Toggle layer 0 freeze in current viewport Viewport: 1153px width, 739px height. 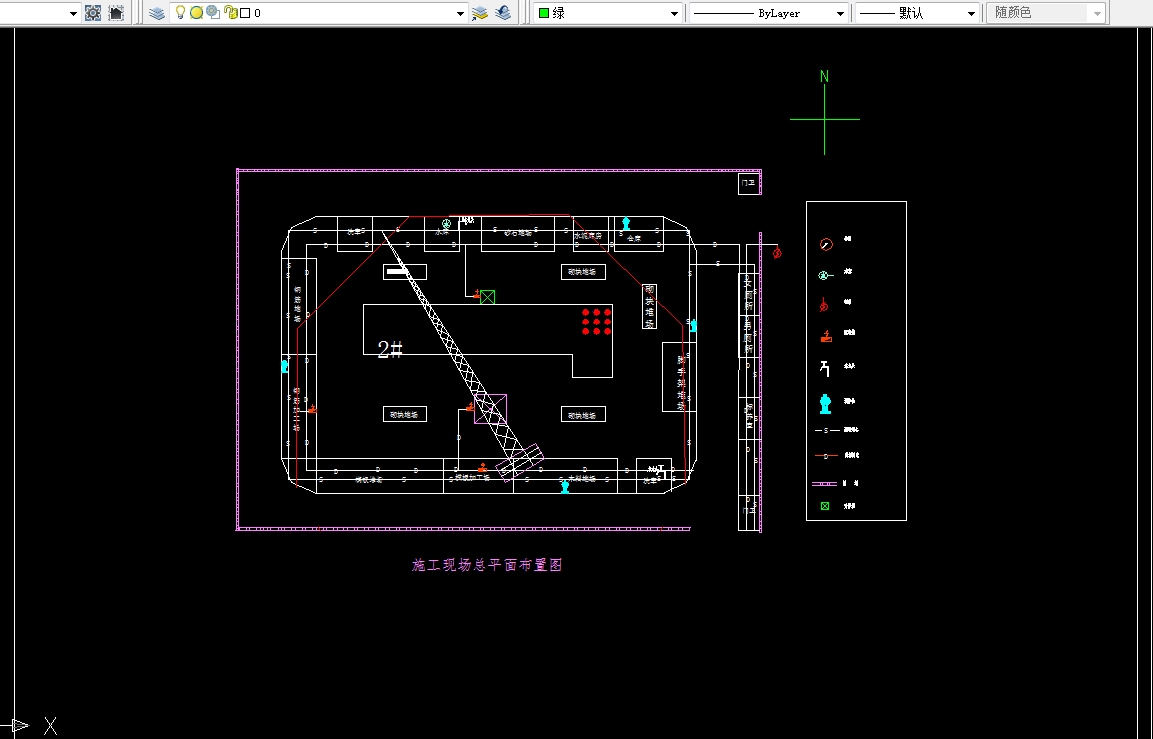coord(213,12)
